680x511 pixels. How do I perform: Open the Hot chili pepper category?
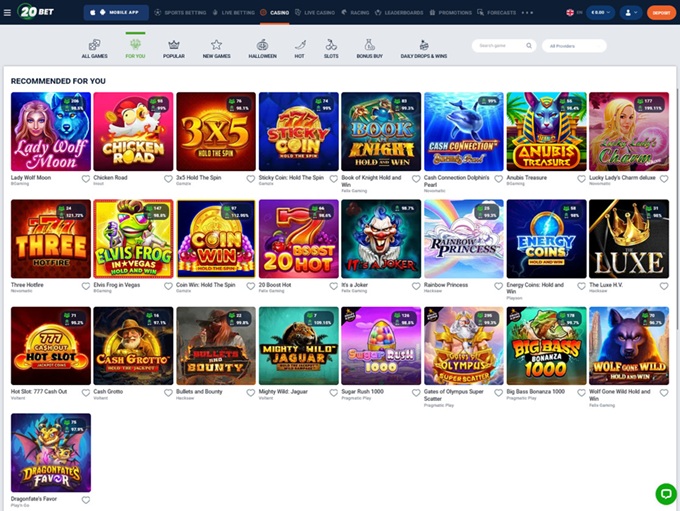point(300,48)
